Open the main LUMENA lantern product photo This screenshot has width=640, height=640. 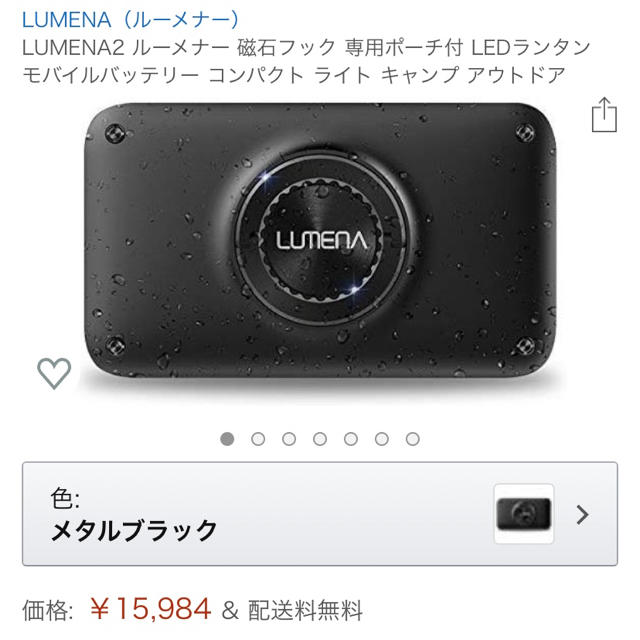(x=320, y=241)
